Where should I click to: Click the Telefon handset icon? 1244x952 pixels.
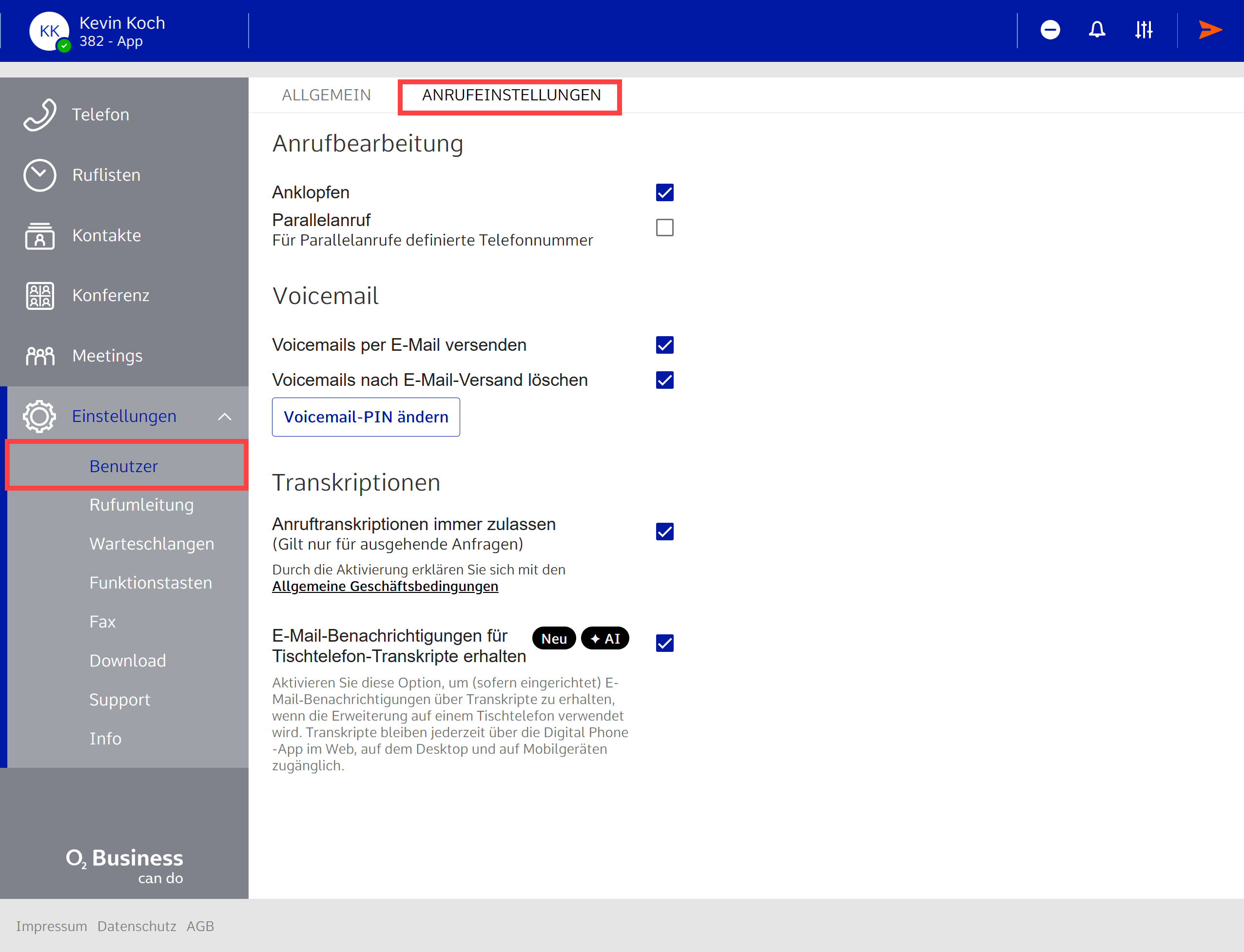[x=39, y=114]
